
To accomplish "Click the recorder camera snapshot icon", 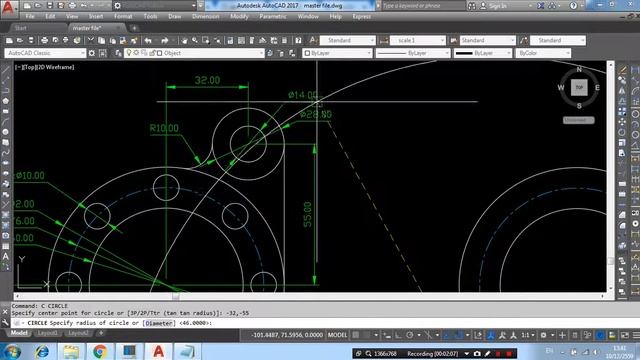I will point(477,353).
